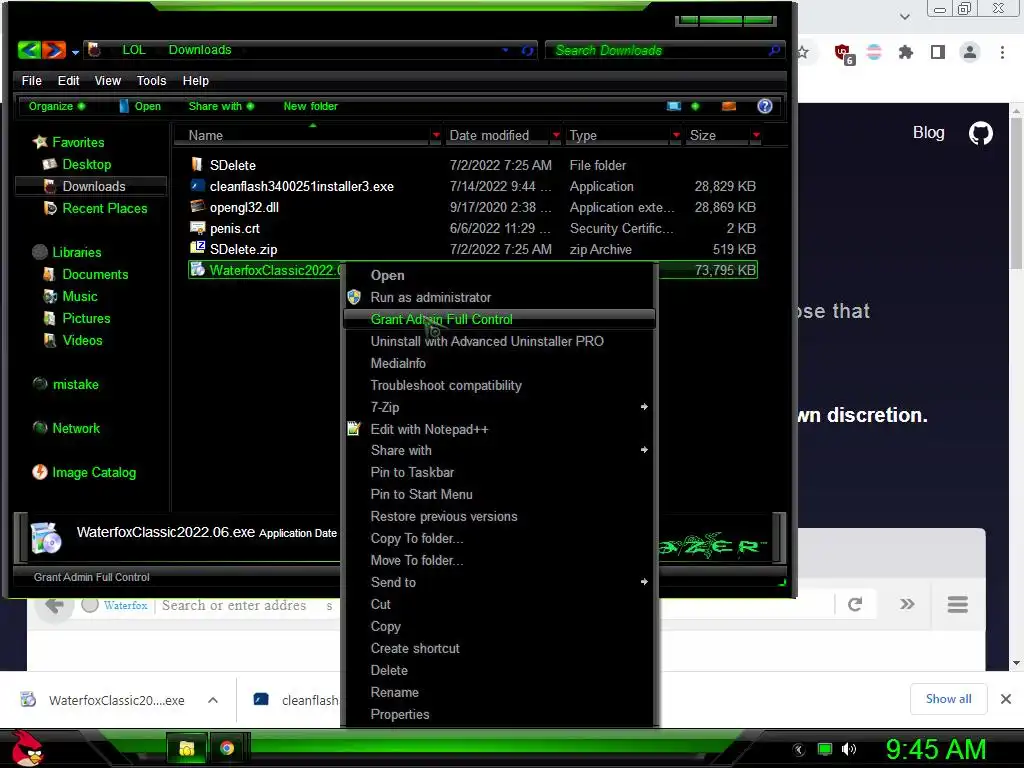Open the Videos library
This screenshot has width=1024, height=768.
(x=82, y=340)
